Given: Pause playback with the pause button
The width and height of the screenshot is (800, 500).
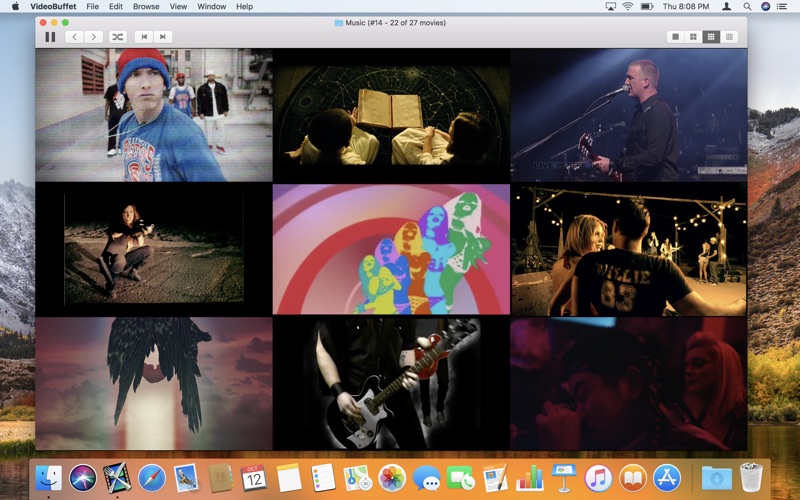Looking at the screenshot, I should point(50,37).
